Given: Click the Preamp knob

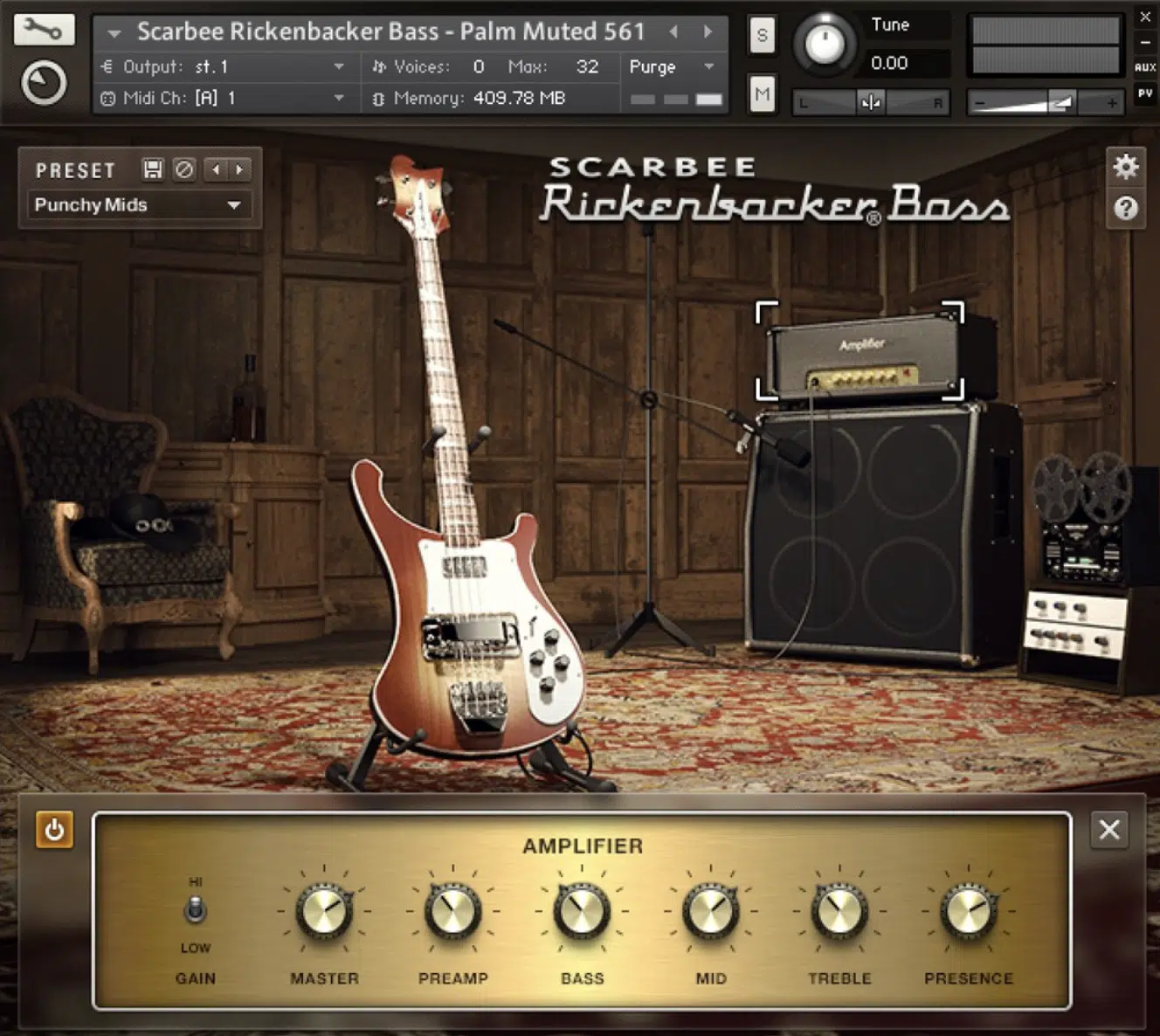Looking at the screenshot, I should coord(452,911).
